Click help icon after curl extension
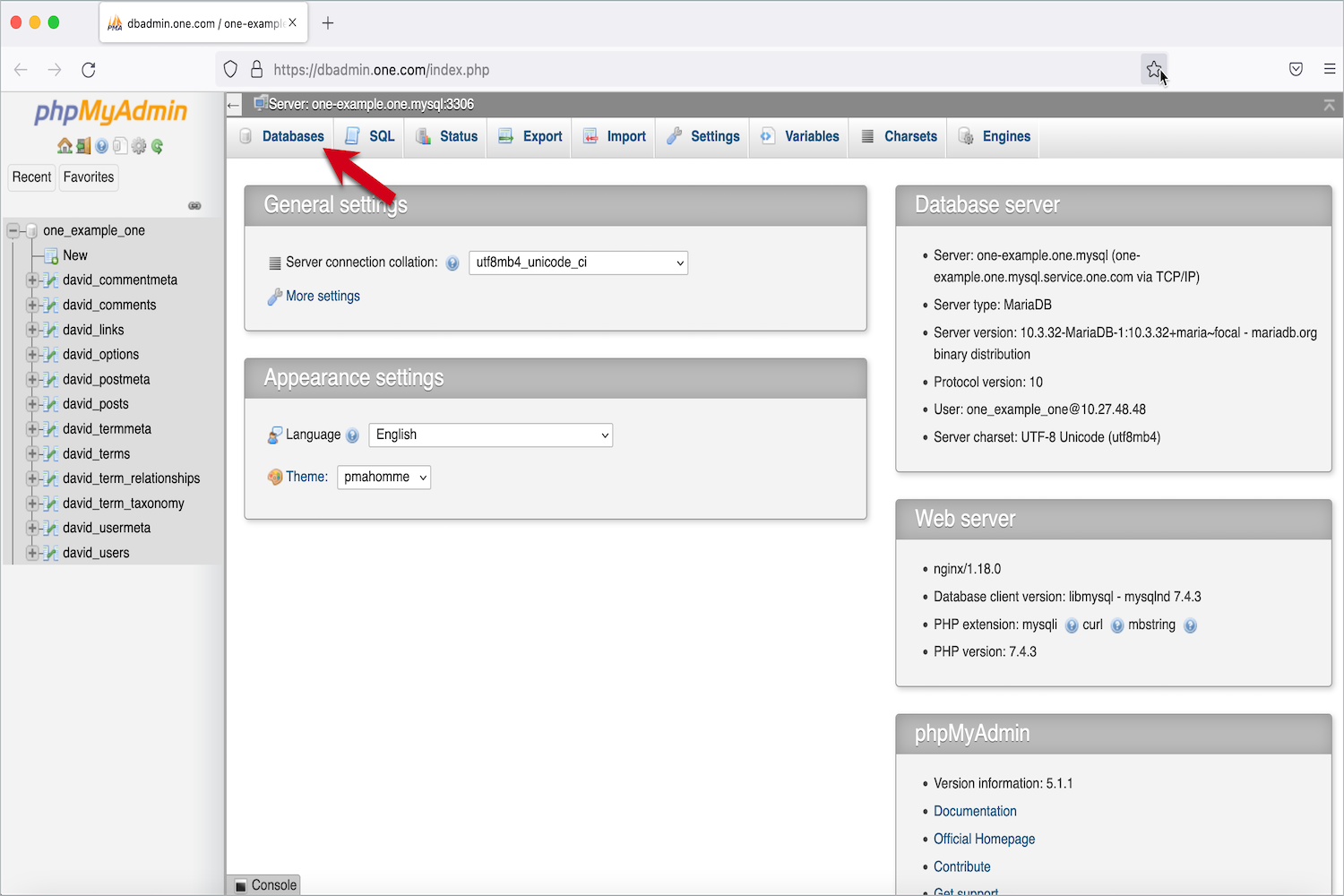Image resolution: width=1344 pixels, height=896 pixels. click(x=1117, y=625)
